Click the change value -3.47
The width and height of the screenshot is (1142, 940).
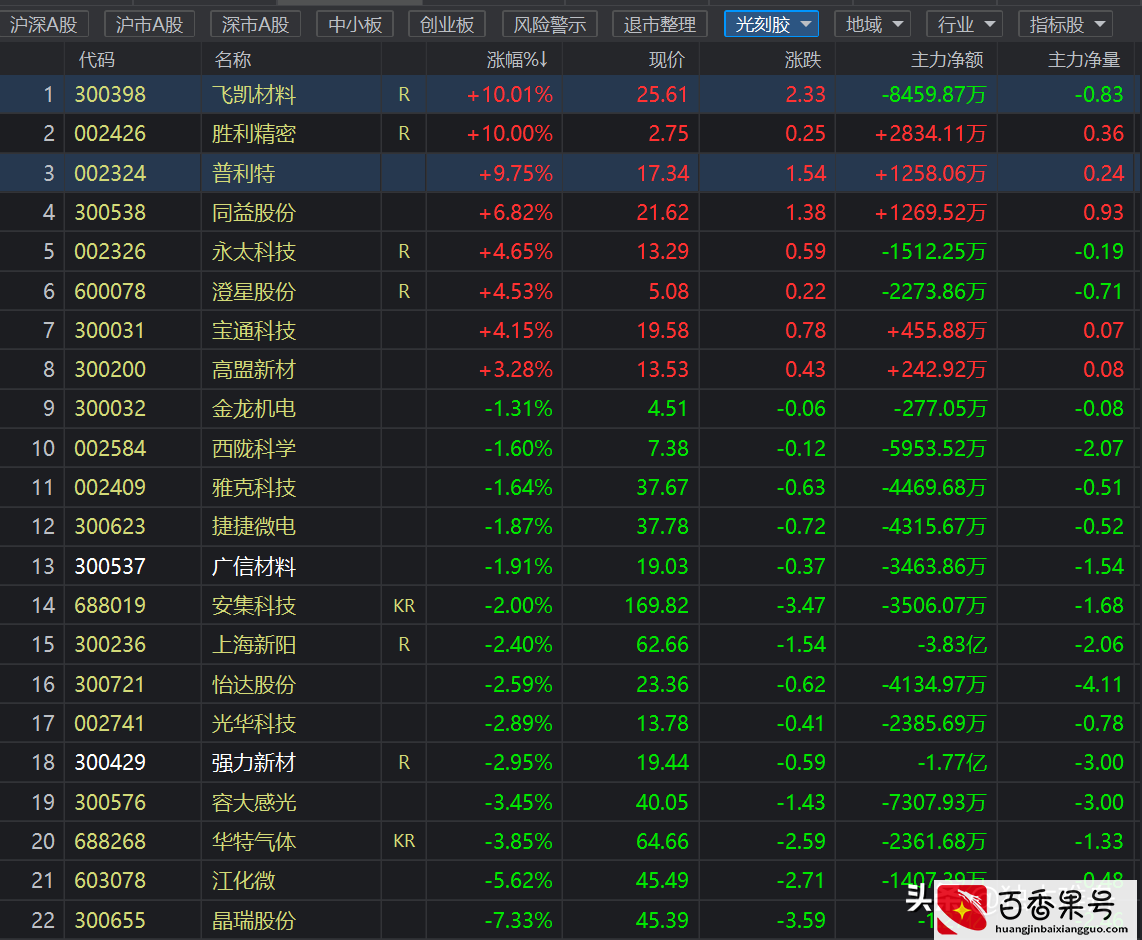pyautogui.click(x=801, y=605)
